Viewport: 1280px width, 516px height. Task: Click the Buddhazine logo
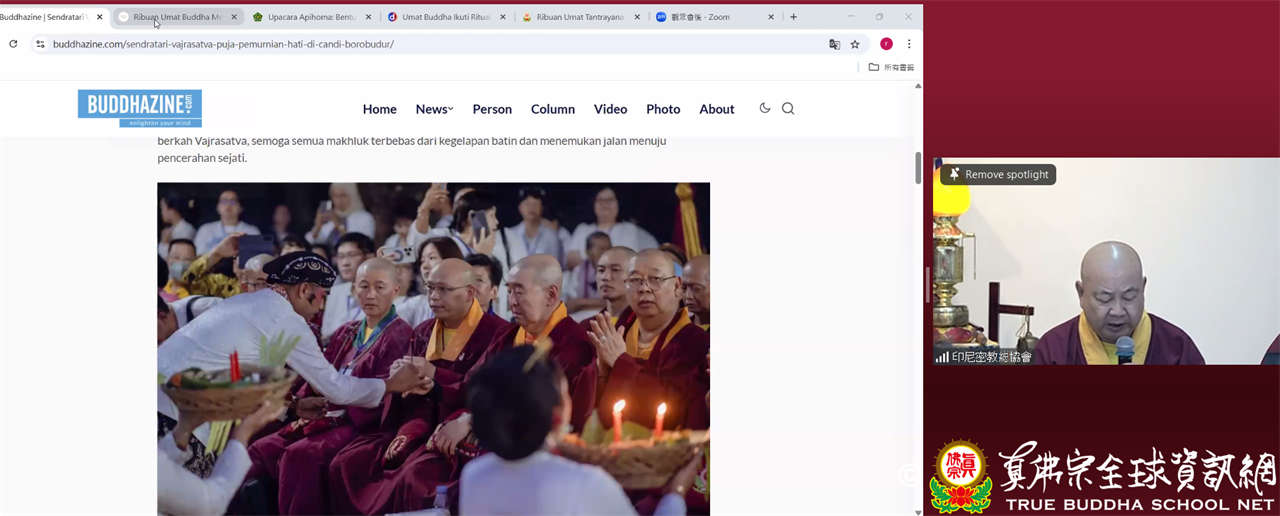(140, 108)
